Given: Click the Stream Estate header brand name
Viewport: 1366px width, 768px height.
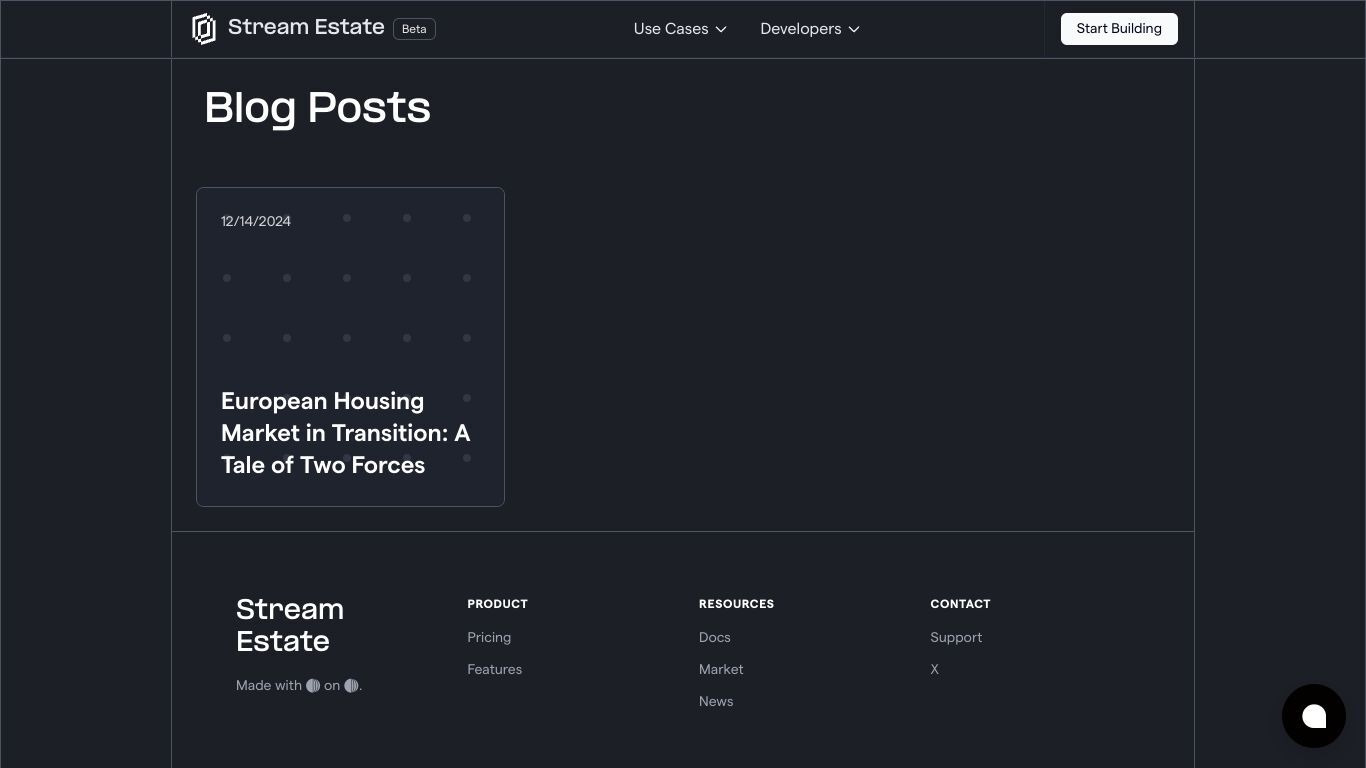Looking at the screenshot, I should [x=306, y=27].
